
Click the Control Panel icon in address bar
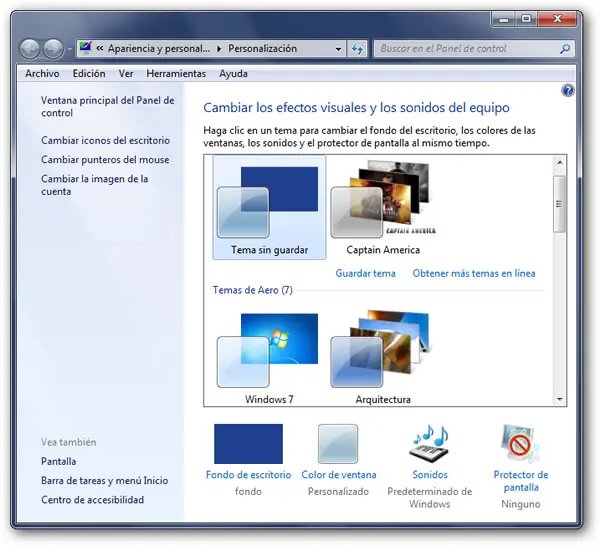(85, 48)
